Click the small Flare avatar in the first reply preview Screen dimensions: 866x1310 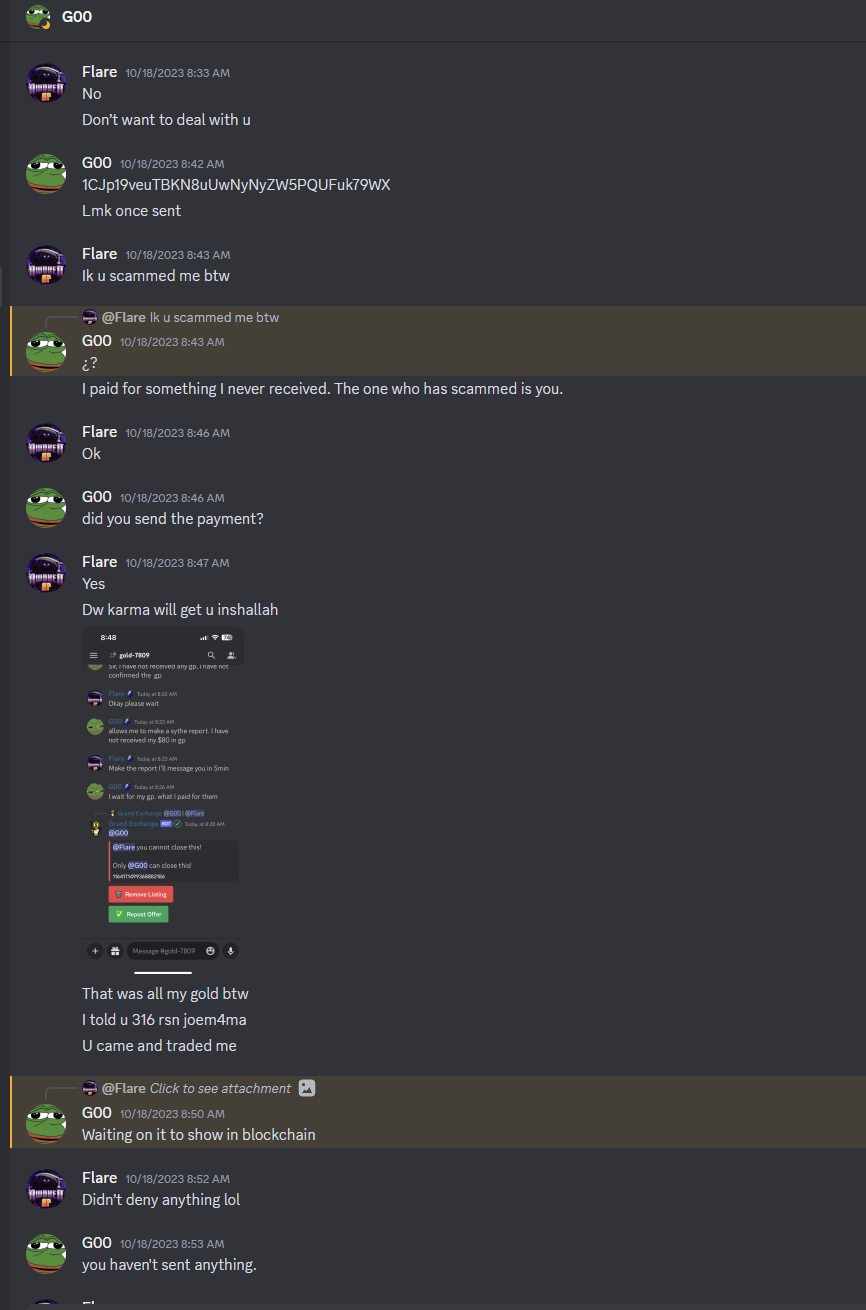89,317
